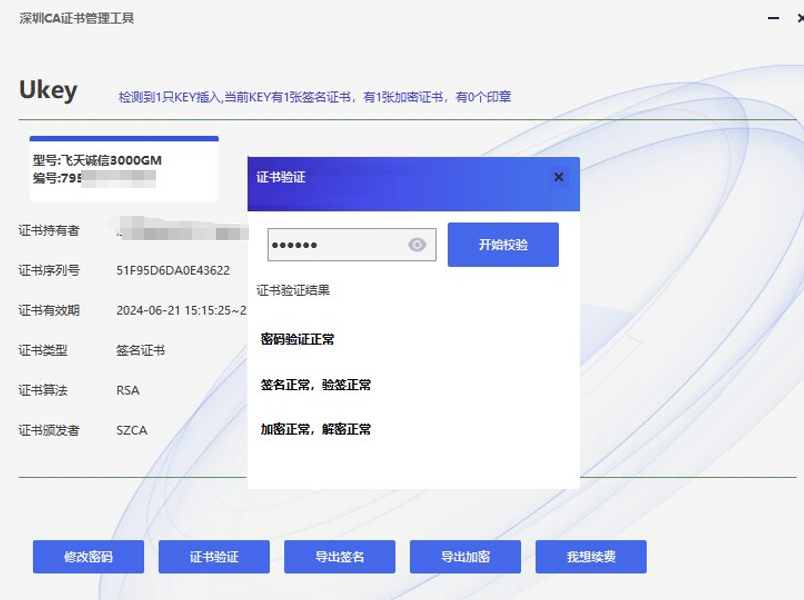Viewport: 804px width, 600px height.
Task: Click the 签名正常，验签正常 result line
Action: [316, 384]
